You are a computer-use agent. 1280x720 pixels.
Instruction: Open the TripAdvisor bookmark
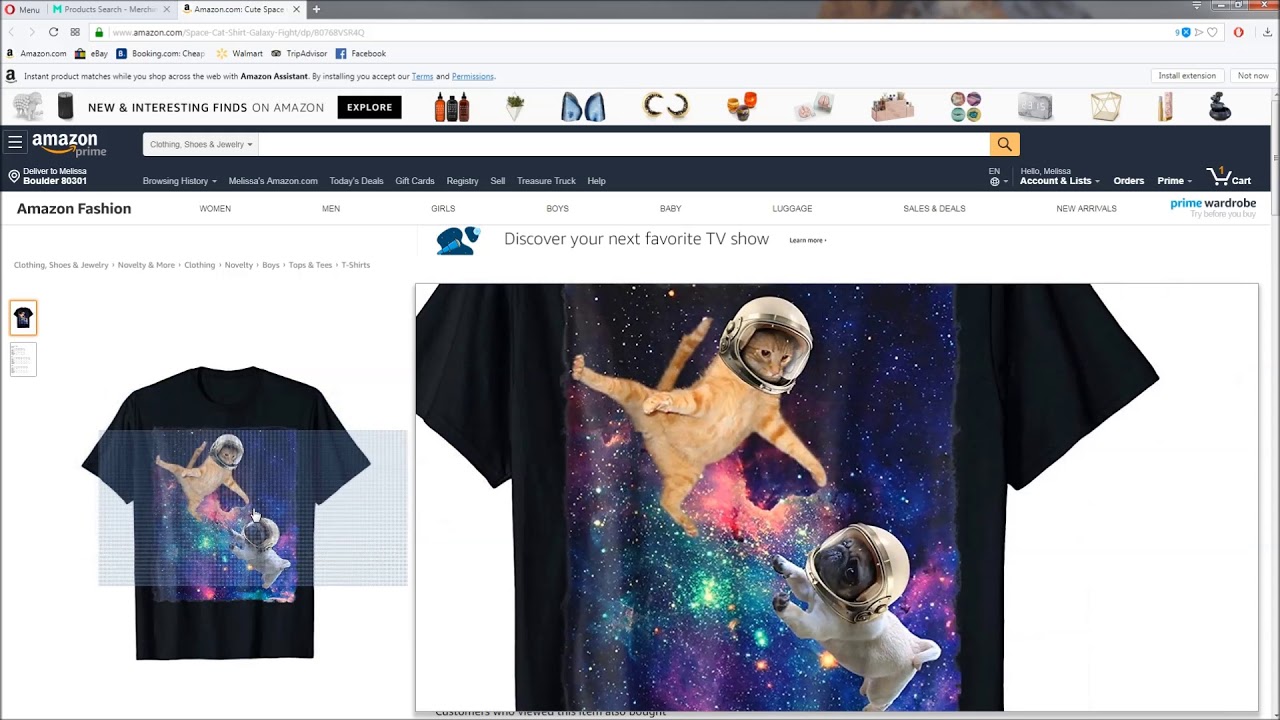(299, 54)
